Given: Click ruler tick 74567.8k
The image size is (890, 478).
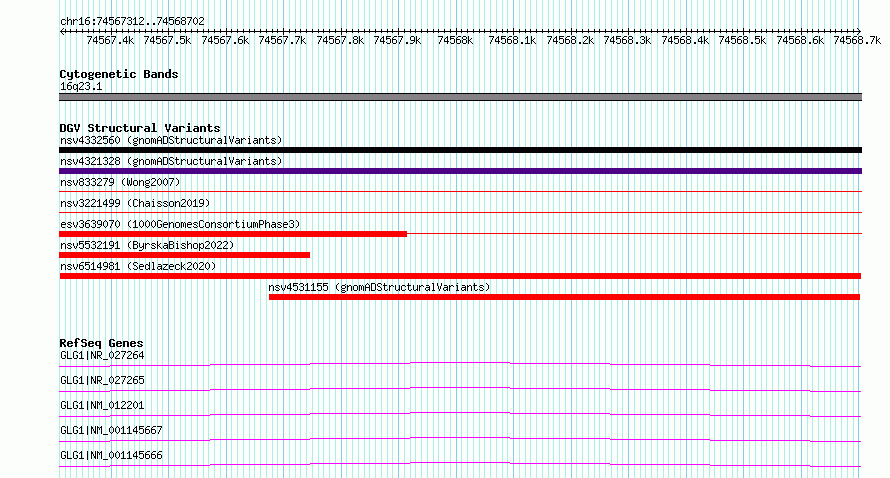Looking at the screenshot, I should [340, 40].
